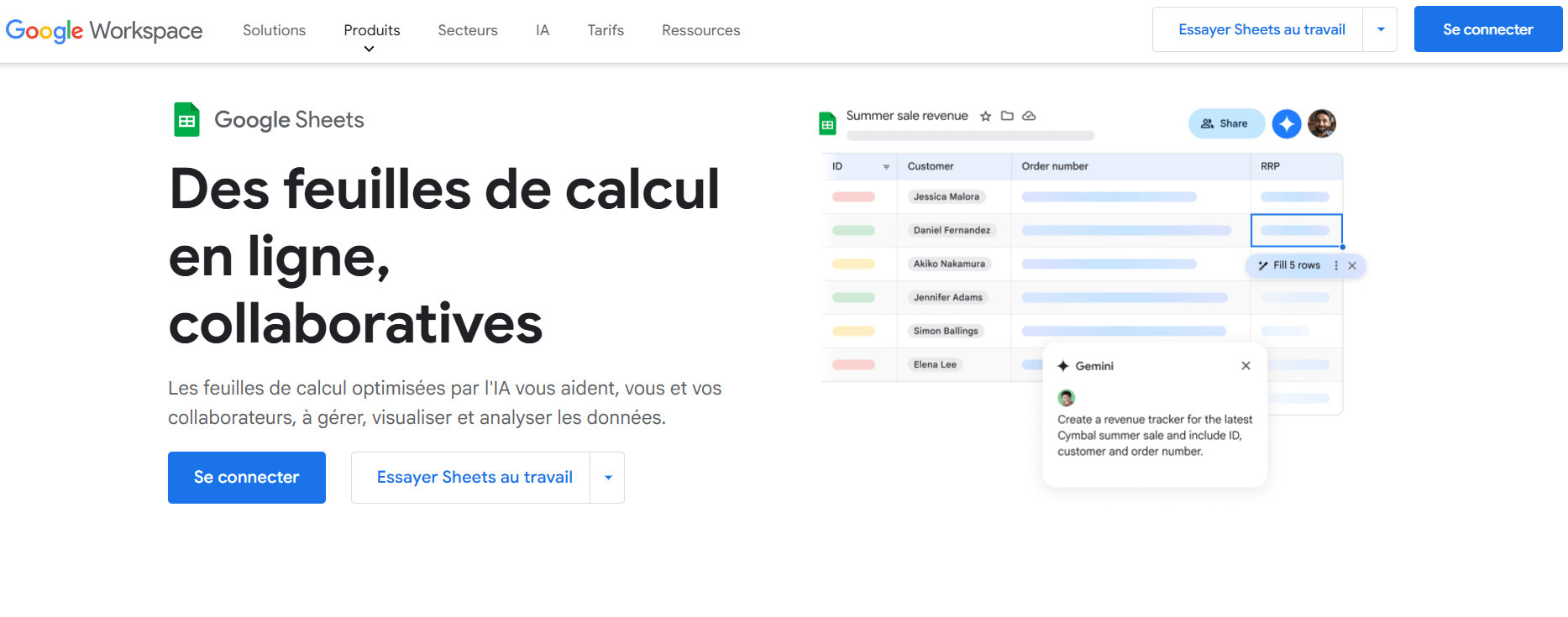Open the ID column filter dropdown
This screenshot has height=617, width=1568.
click(886, 167)
